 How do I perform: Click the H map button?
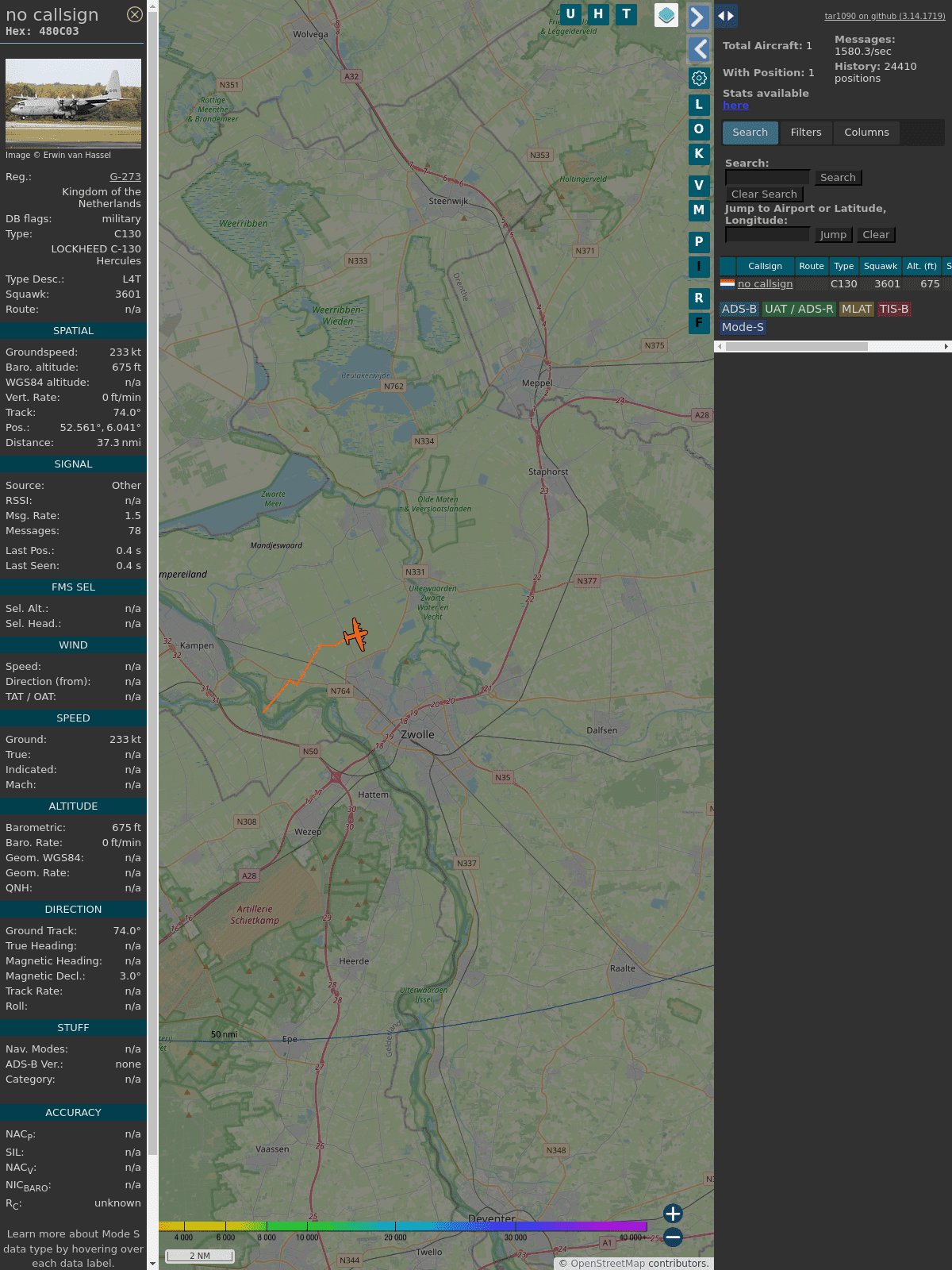click(598, 13)
